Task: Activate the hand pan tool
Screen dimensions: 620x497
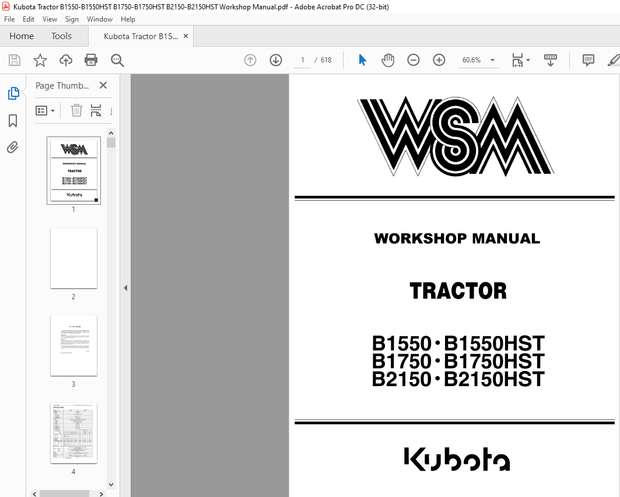Action: [388, 60]
